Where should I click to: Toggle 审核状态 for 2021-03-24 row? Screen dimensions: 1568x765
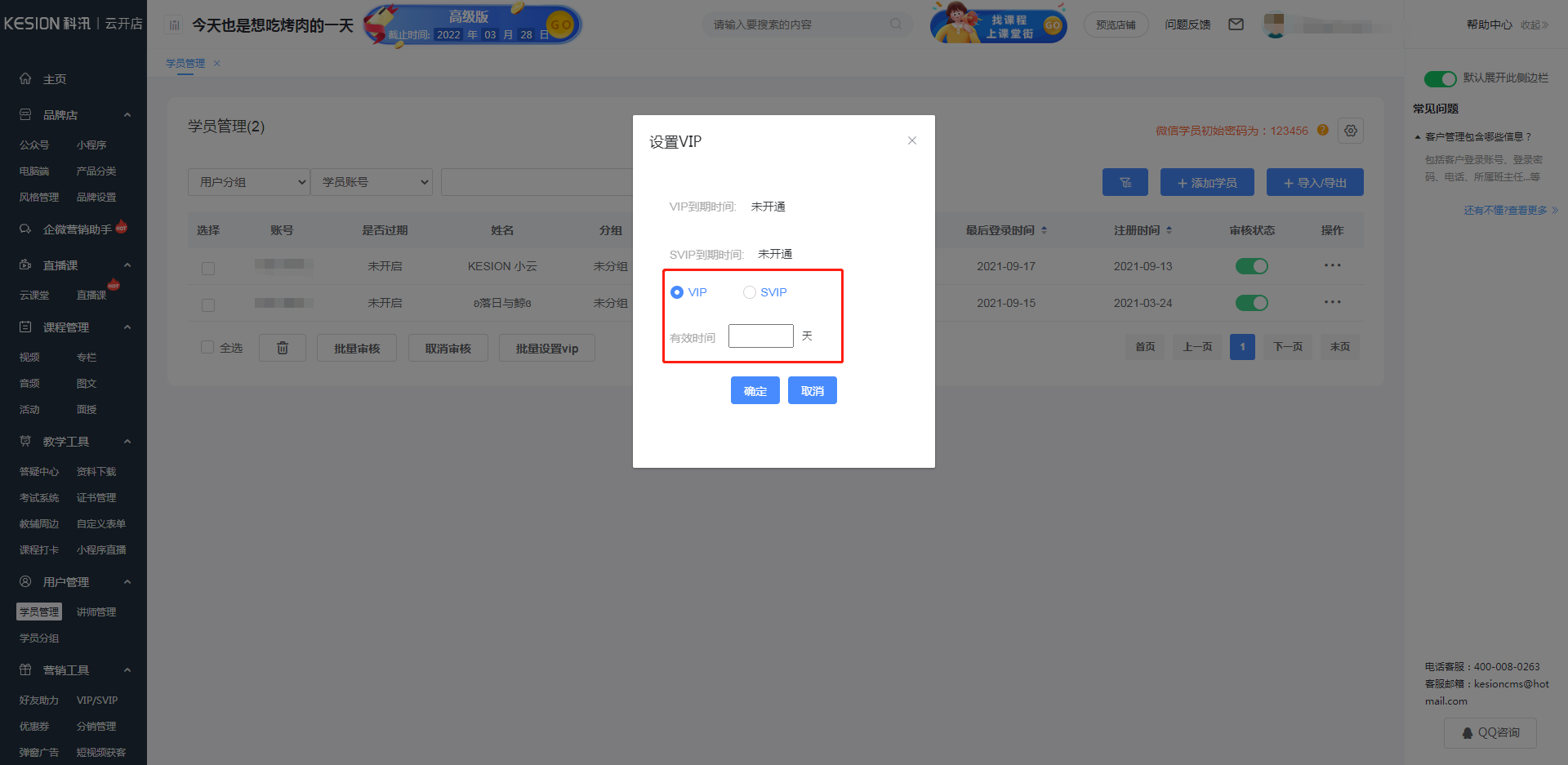pyautogui.click(x=1252, y=303)
